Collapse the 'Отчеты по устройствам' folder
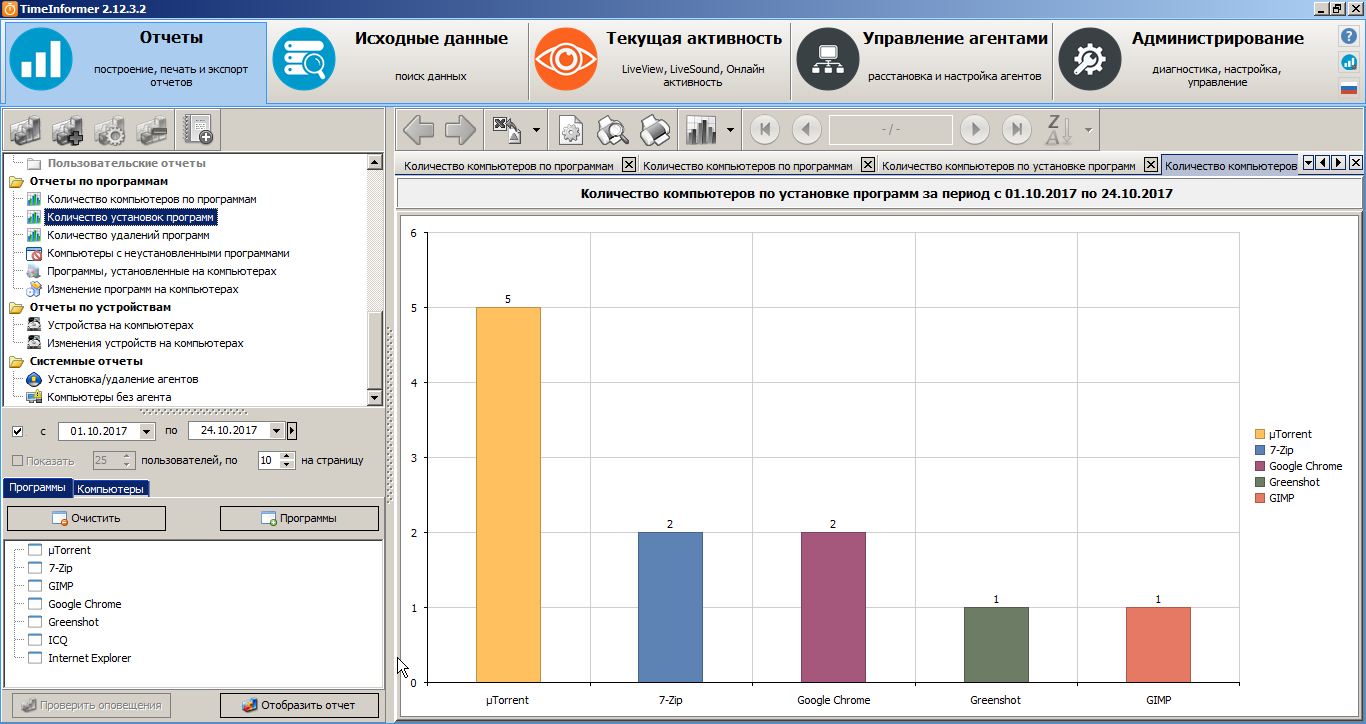The height and width of the screenshot is (724, 1366). coord(16,307)
